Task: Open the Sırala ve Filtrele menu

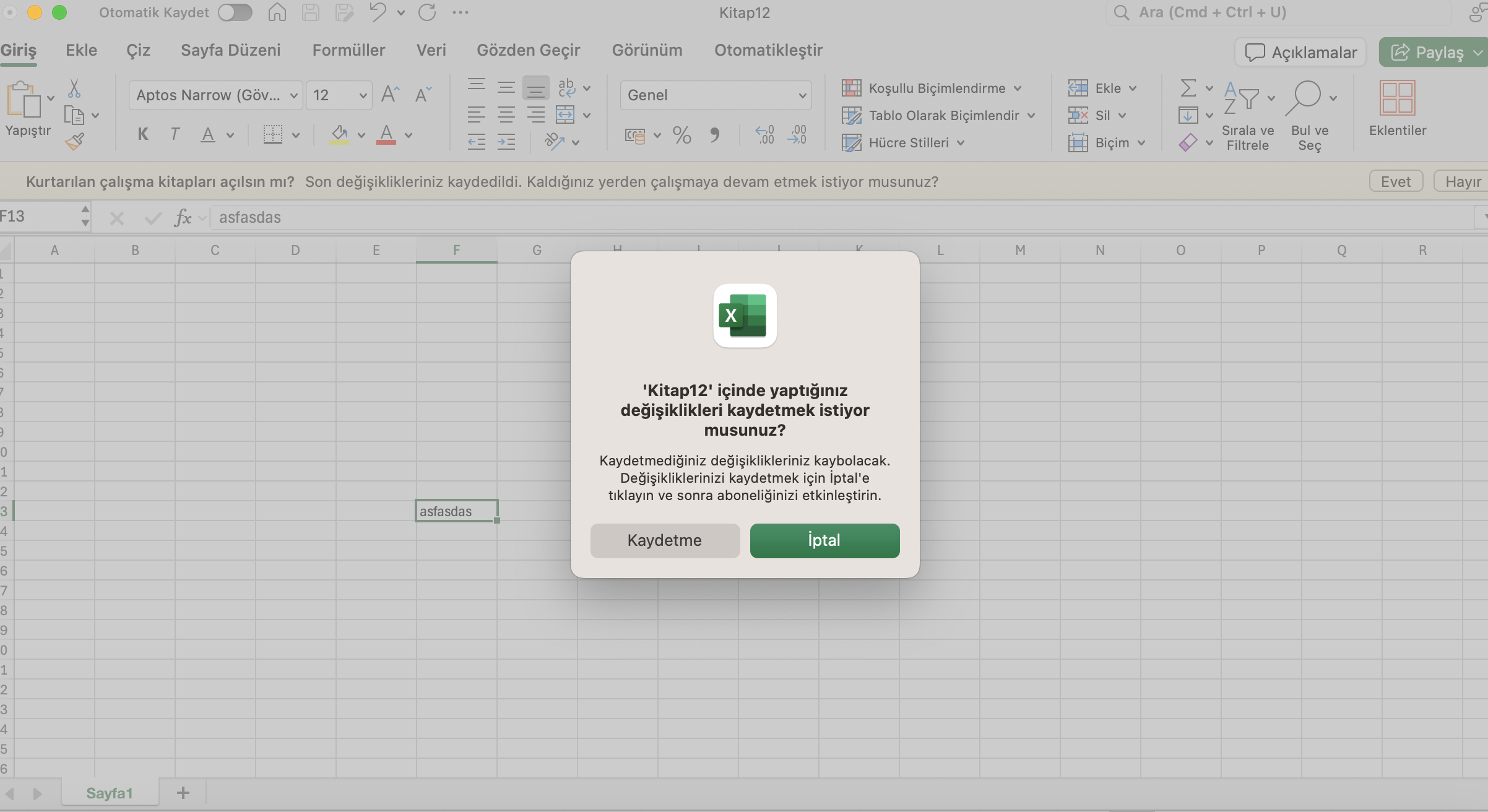Action: click(x=1248, y=115)
